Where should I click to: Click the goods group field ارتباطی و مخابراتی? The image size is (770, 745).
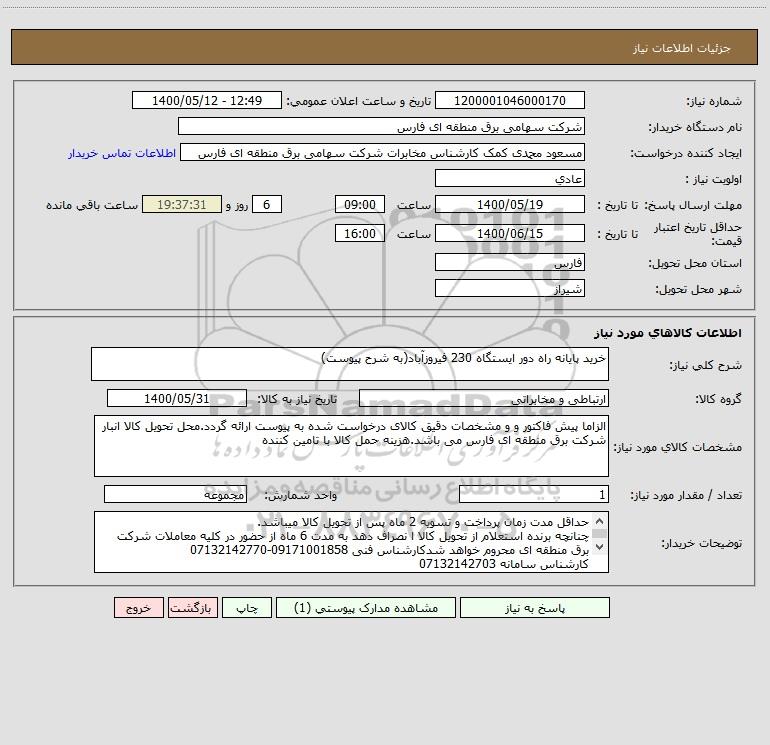point(484,398)
